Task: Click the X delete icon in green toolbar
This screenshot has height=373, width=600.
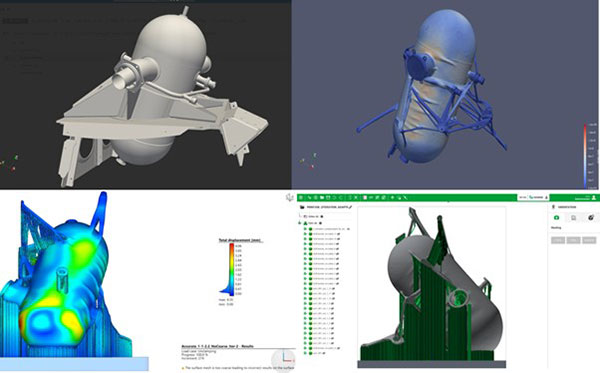Action: coord(356,197)
